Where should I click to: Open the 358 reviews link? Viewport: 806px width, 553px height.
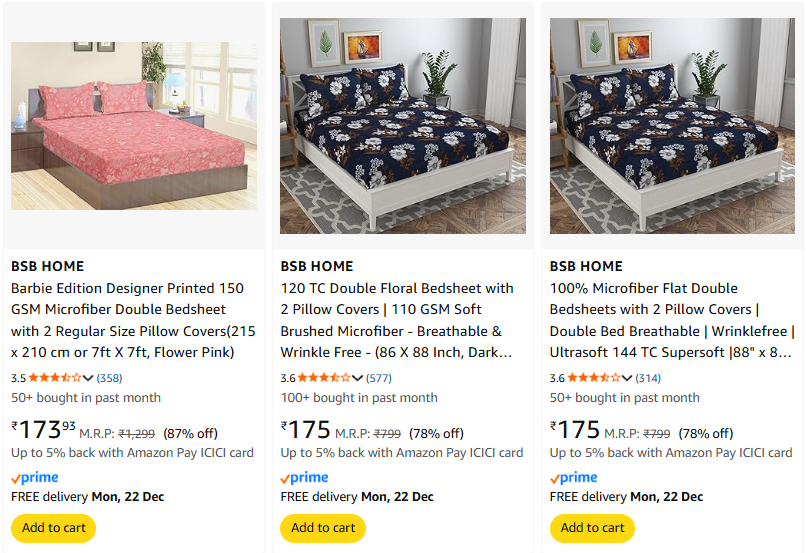[109, 378]
